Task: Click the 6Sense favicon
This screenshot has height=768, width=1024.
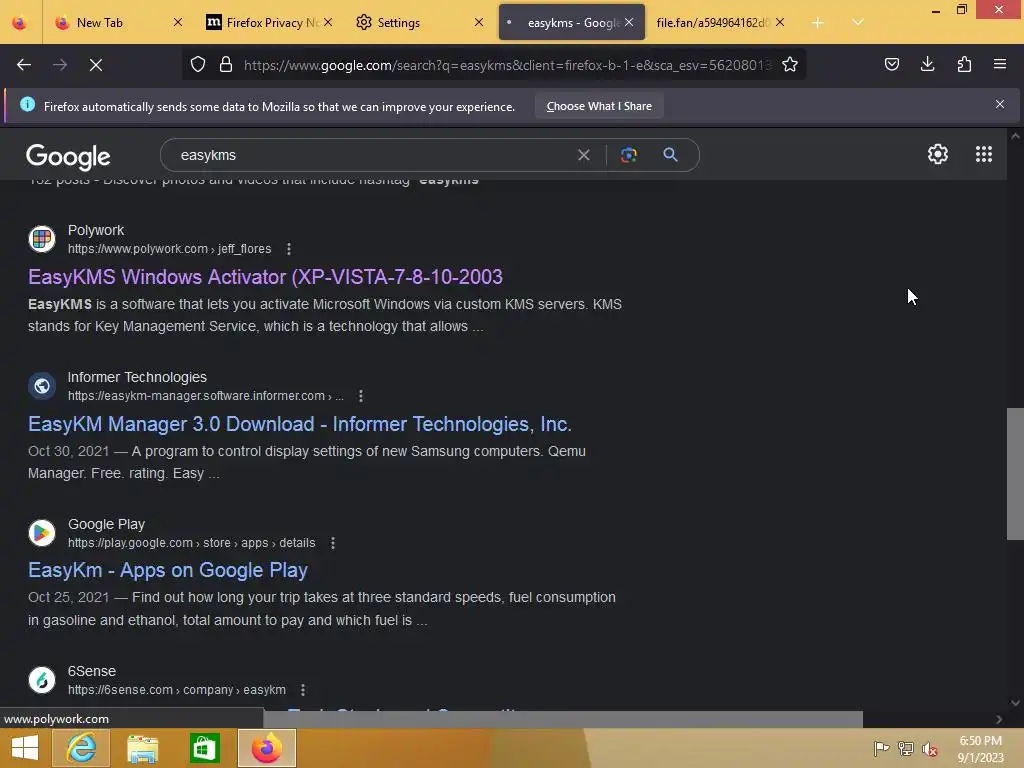Action: [x=42, y=680]
